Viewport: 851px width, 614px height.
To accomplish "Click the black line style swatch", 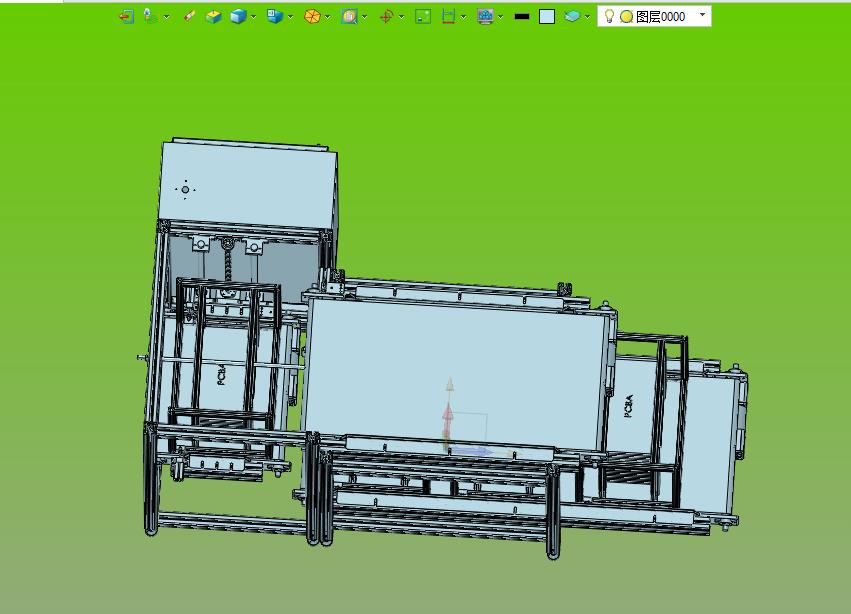I will pyautogui.click(x=522, y=17).
